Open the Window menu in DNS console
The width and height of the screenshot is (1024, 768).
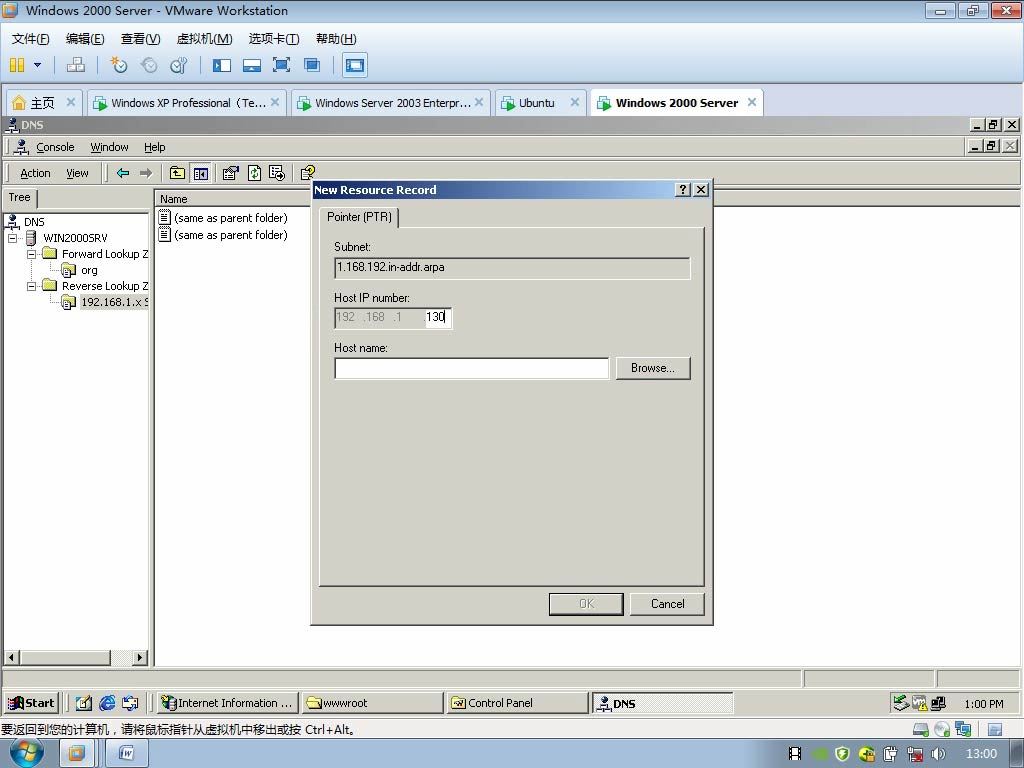[109, 147]
